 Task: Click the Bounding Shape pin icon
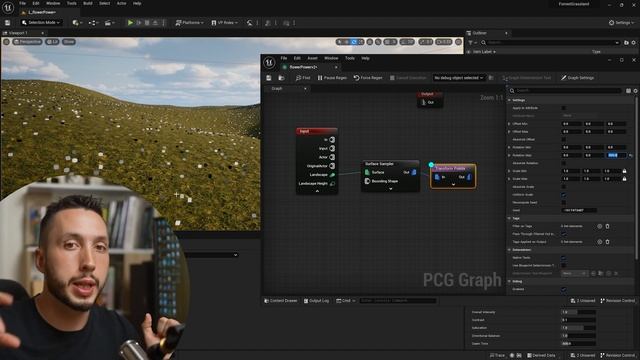point(367,181)
